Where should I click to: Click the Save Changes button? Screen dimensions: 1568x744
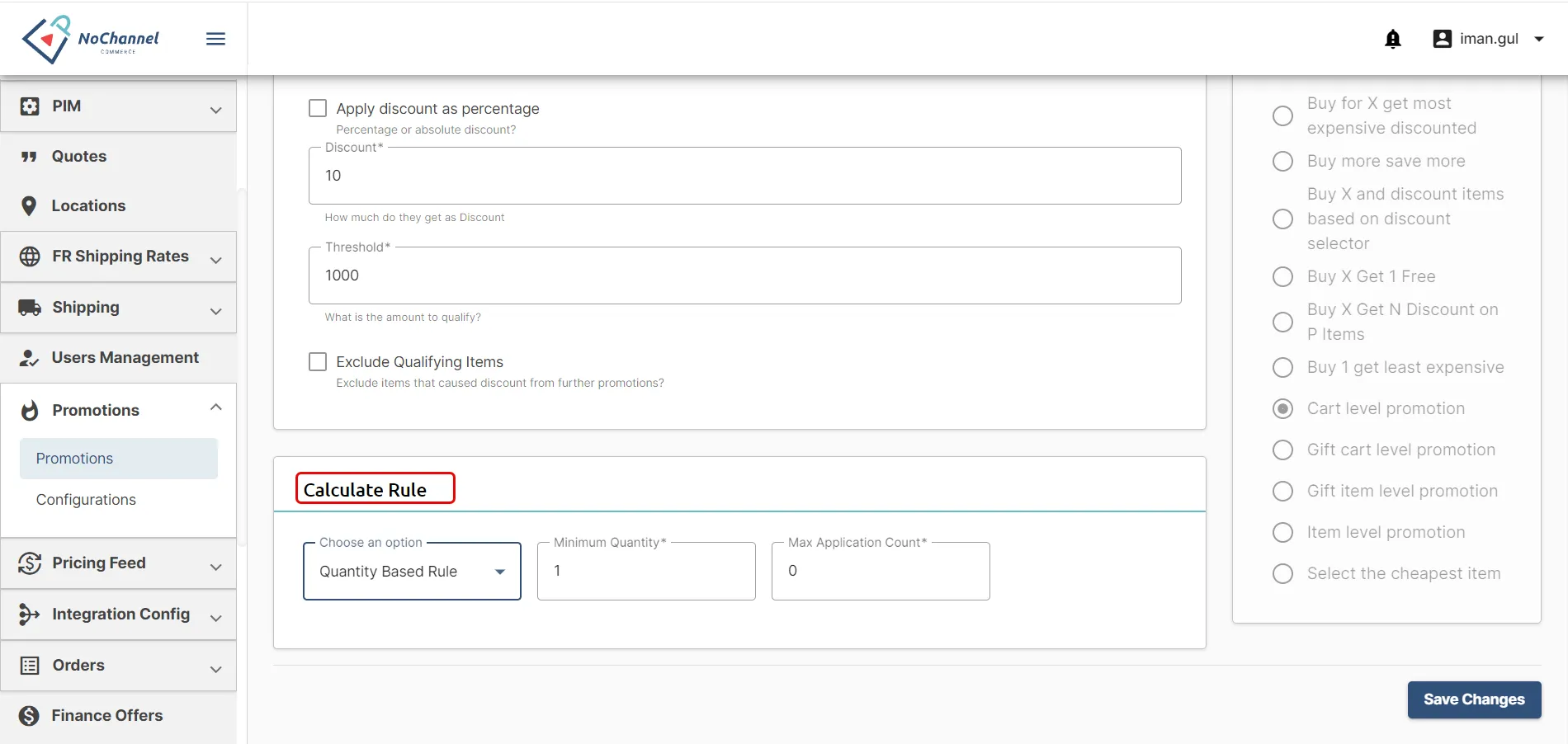(1474, 699)
